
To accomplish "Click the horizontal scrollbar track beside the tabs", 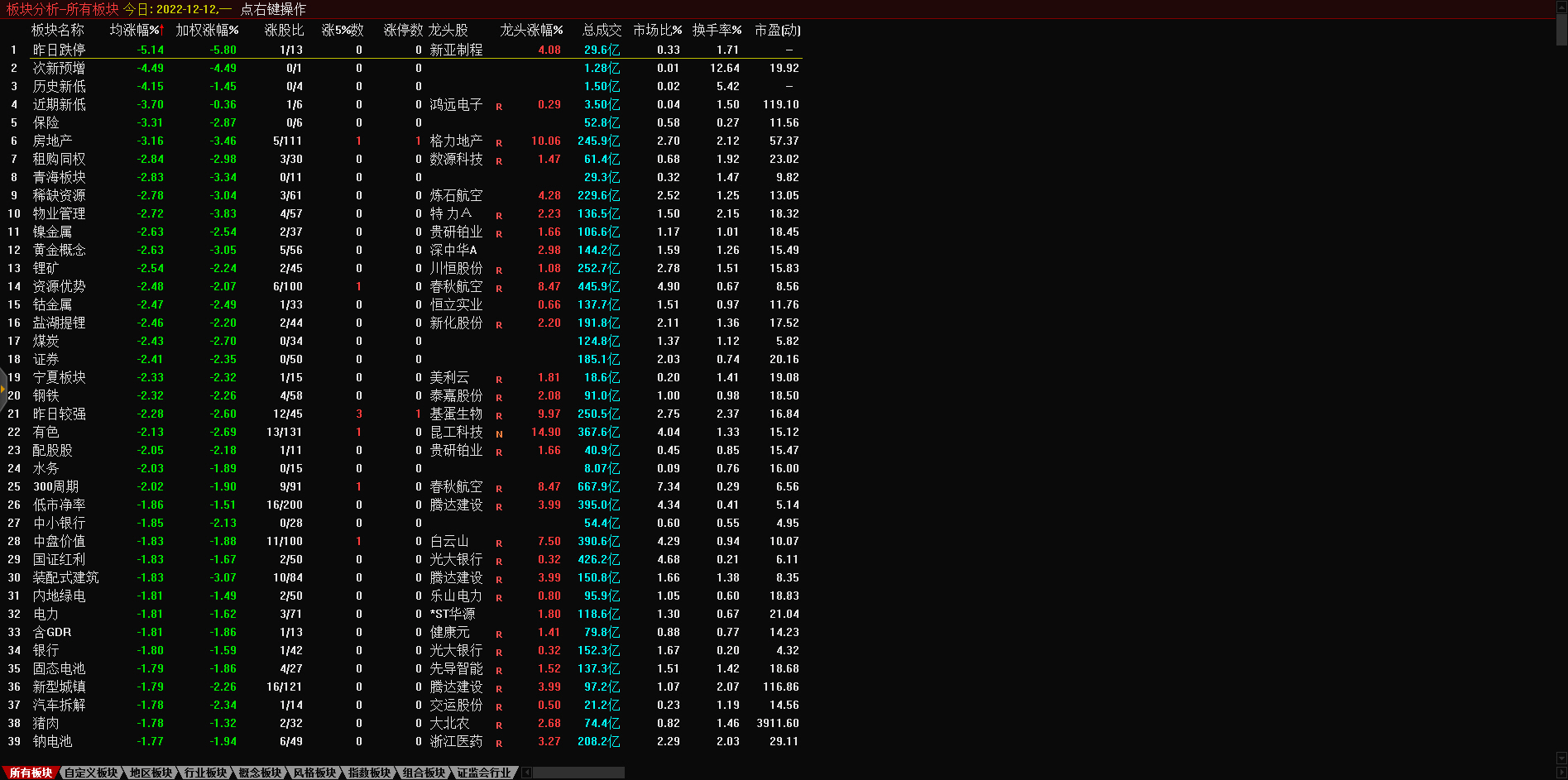I will [579, 773].
